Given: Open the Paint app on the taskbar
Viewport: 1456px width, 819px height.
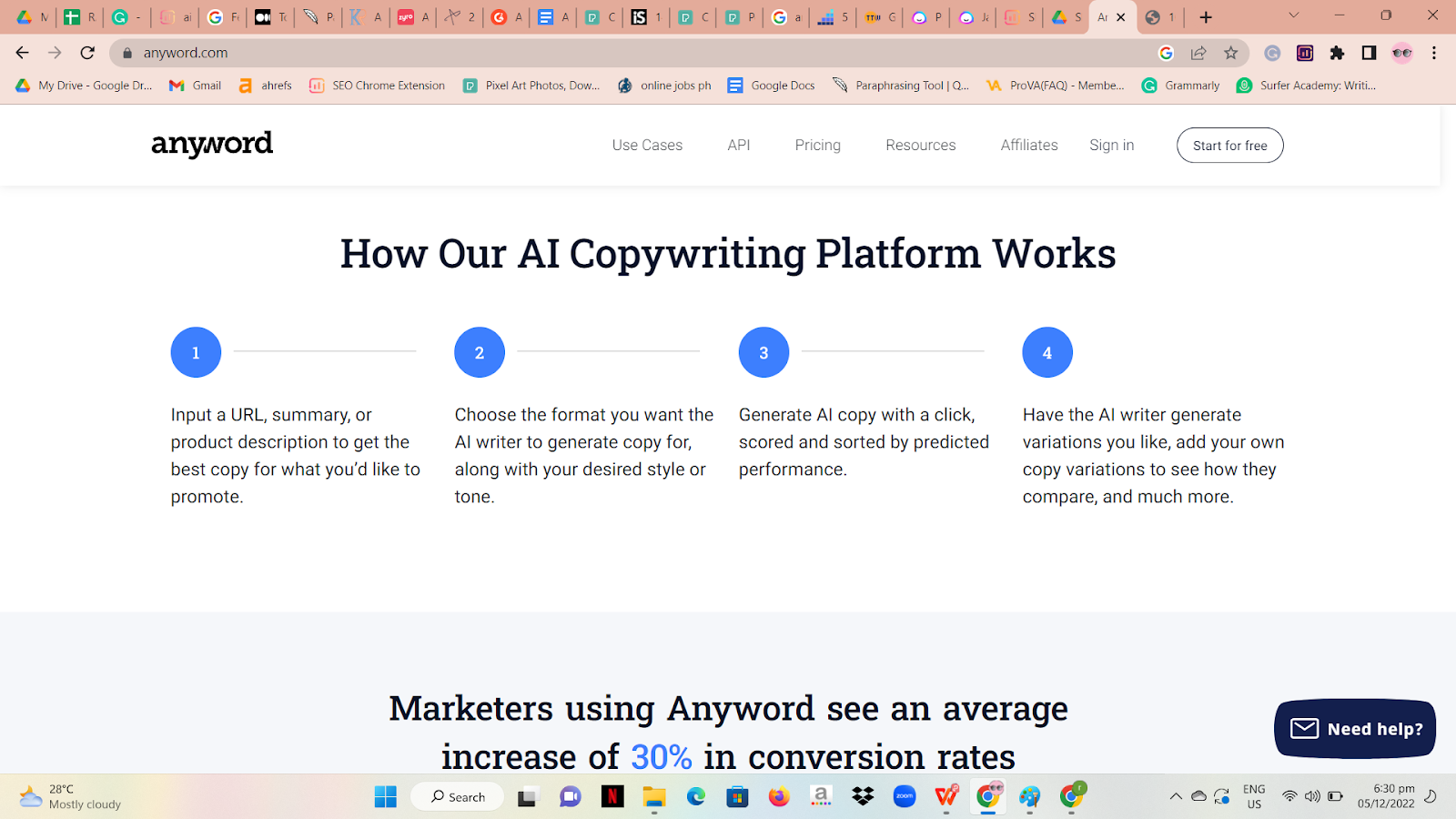Looking at the screenshot, I should coord(1030,797).
